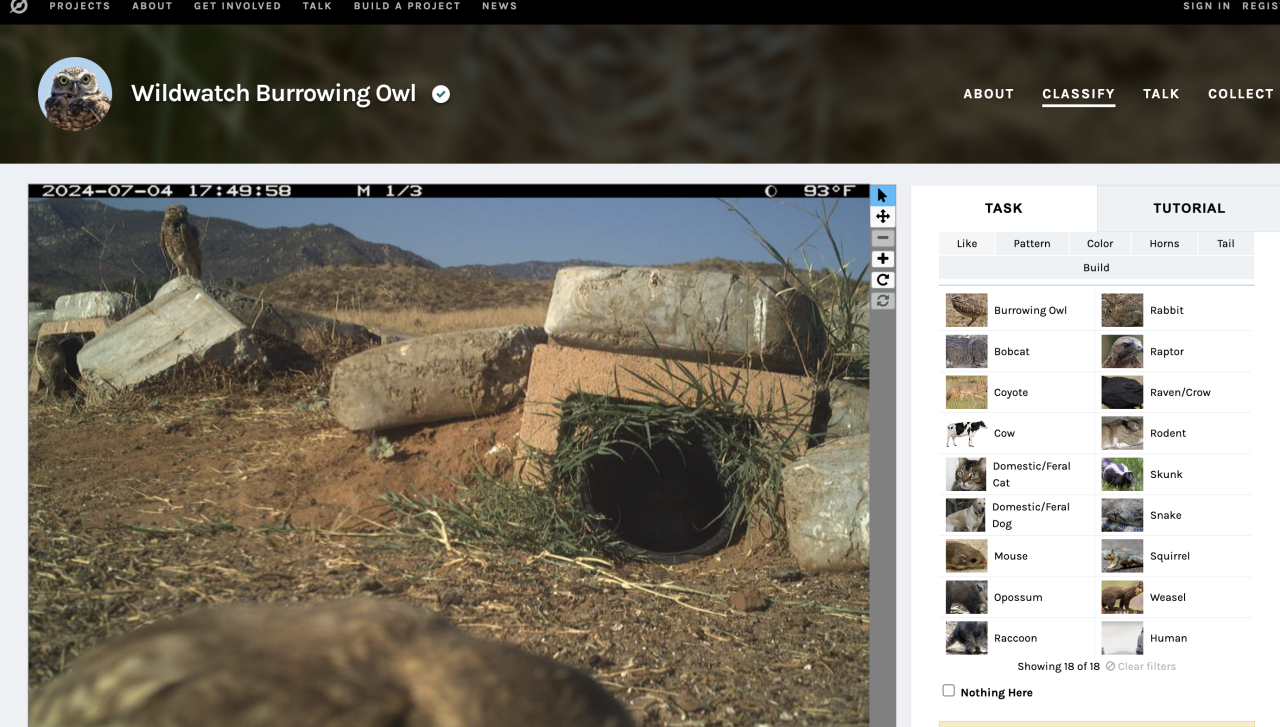This screenshot has height=727, width=1280.
Task: Open the Get Involved menu item
Action: click(237, 6)
